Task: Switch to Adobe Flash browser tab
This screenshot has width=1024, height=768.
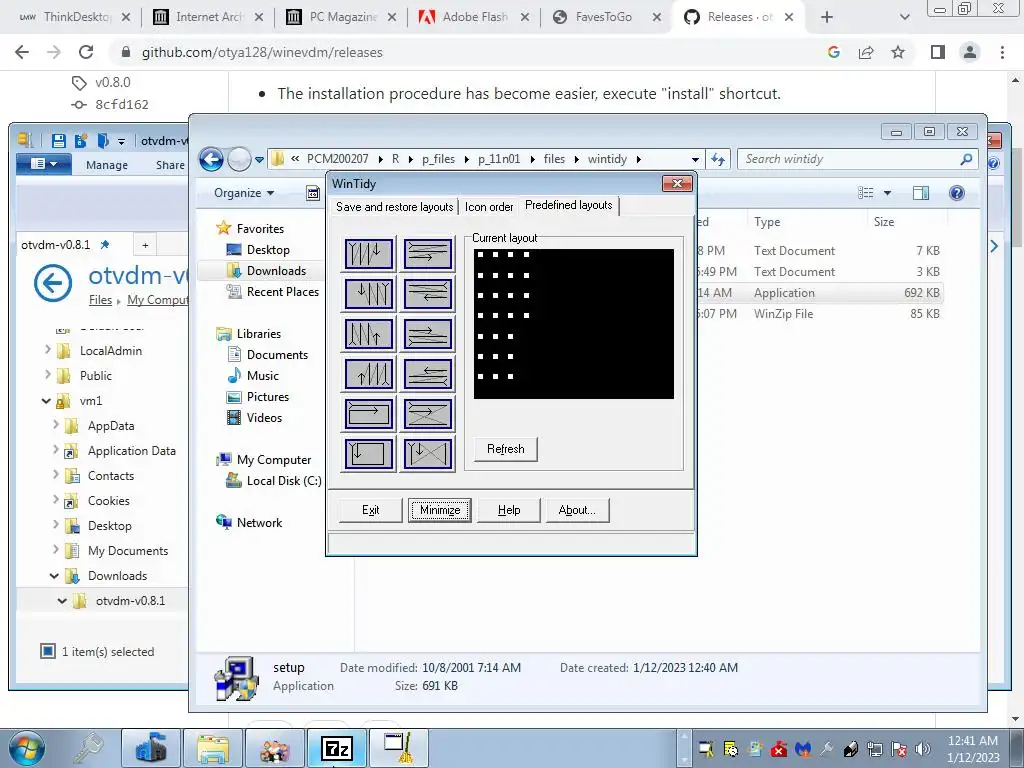Action: tap(475, 17)
